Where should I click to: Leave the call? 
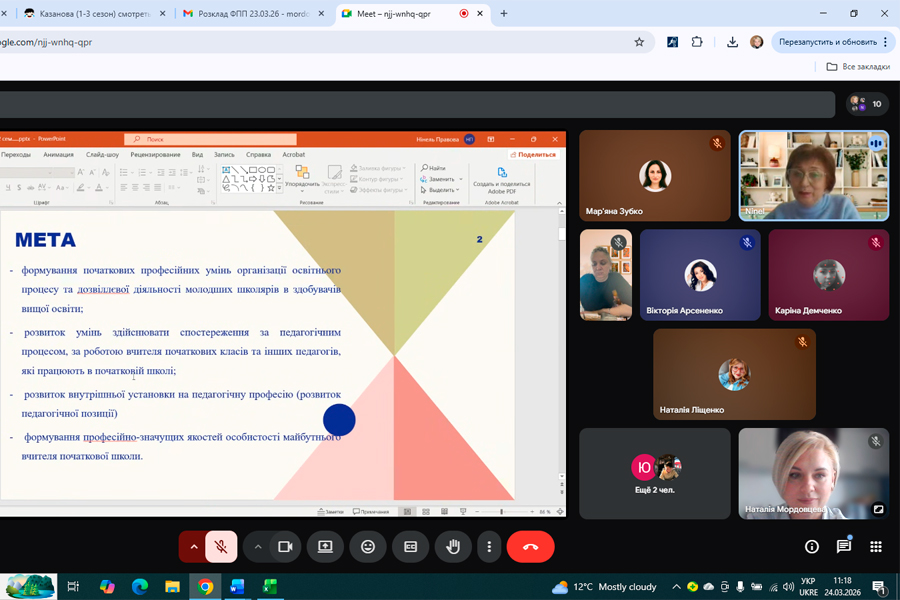click(530, 547)
